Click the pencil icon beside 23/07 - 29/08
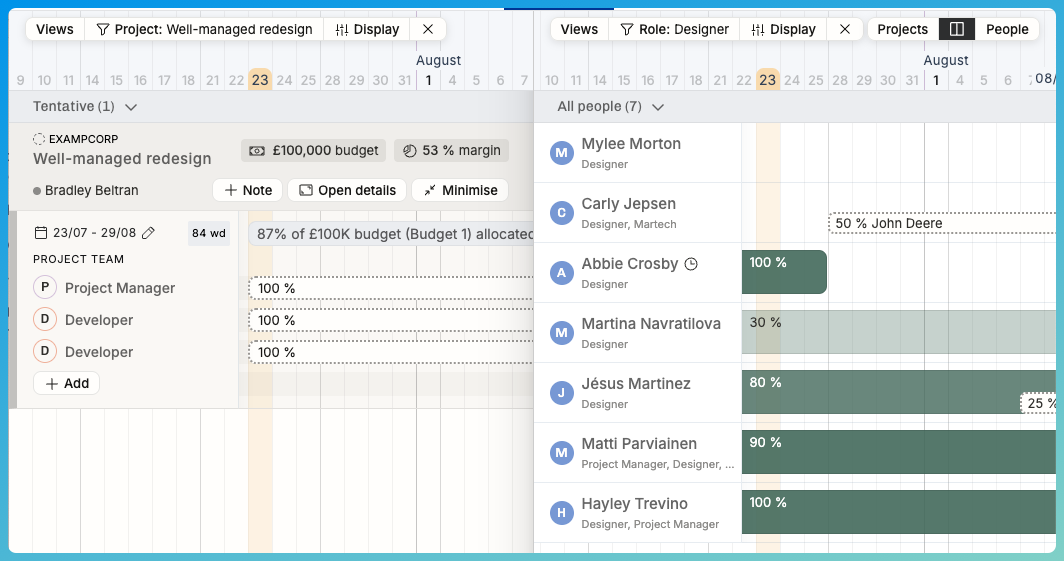 pos(149,233)
